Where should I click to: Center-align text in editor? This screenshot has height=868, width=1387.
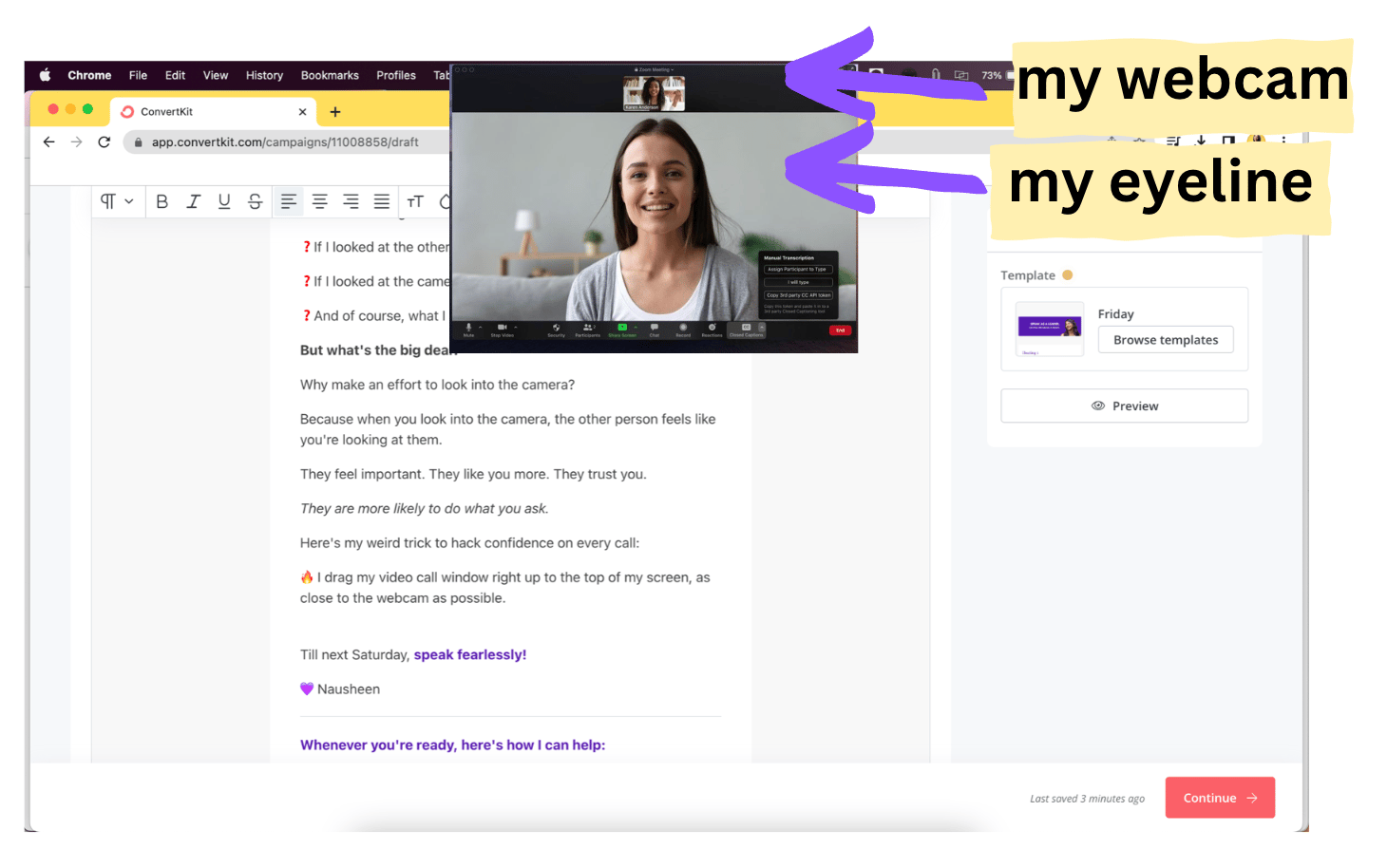click(320, 201)
